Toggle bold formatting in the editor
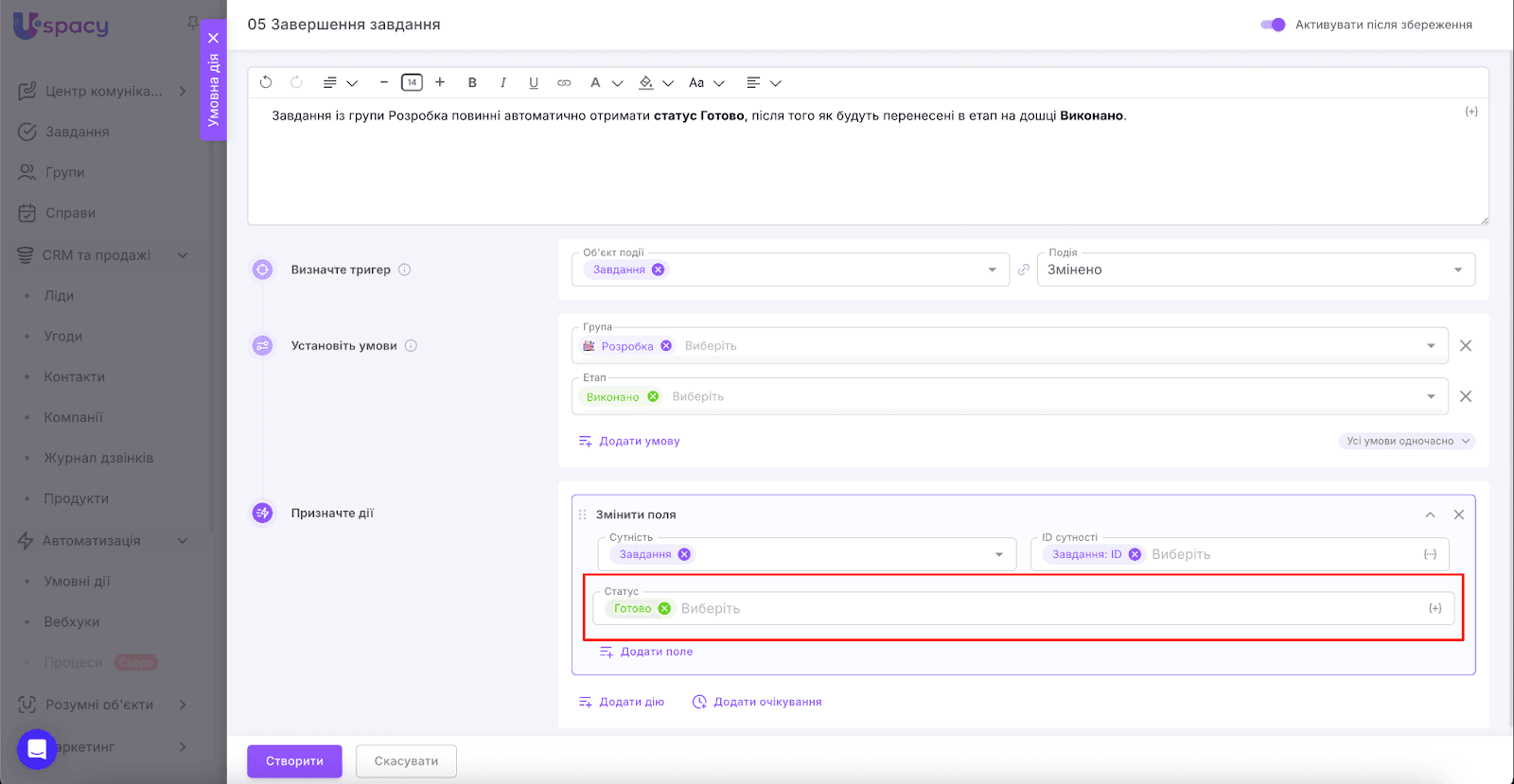 [x=472, y=82]
